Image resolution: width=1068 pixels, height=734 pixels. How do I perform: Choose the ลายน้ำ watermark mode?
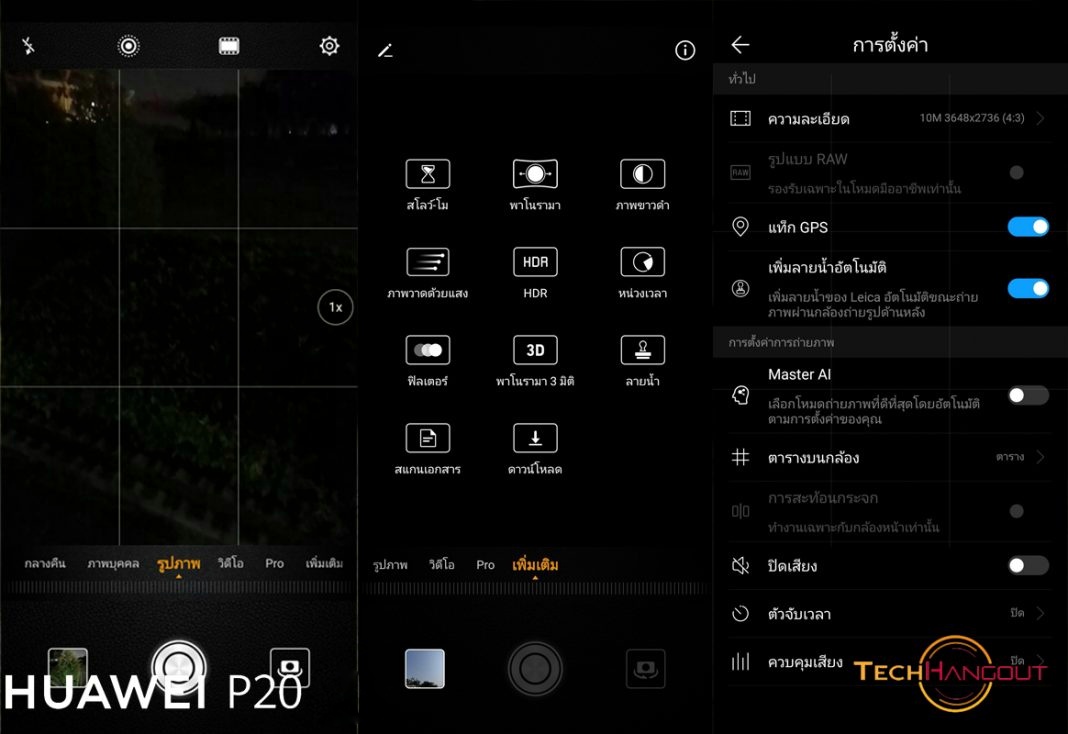click(642, 361)
